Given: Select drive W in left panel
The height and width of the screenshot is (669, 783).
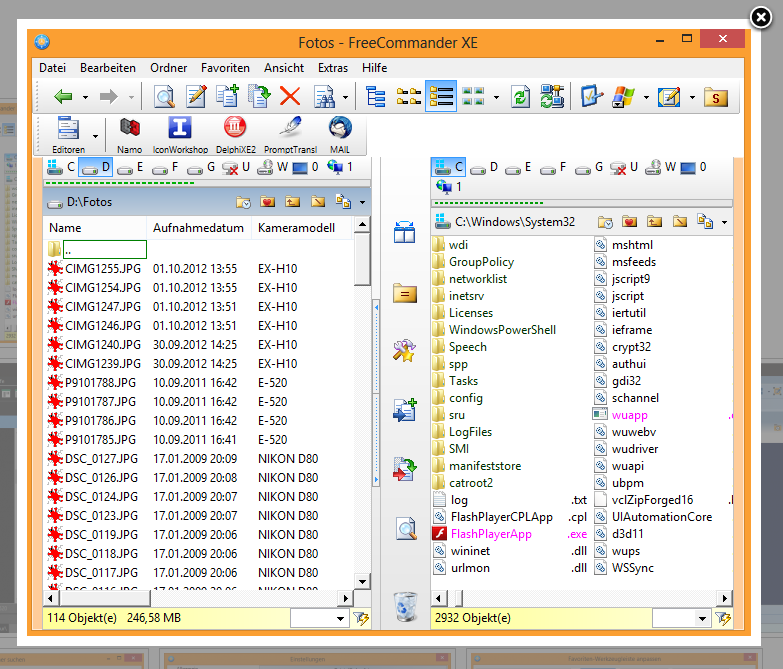Looking at the screenshot, I should point(273,167).
